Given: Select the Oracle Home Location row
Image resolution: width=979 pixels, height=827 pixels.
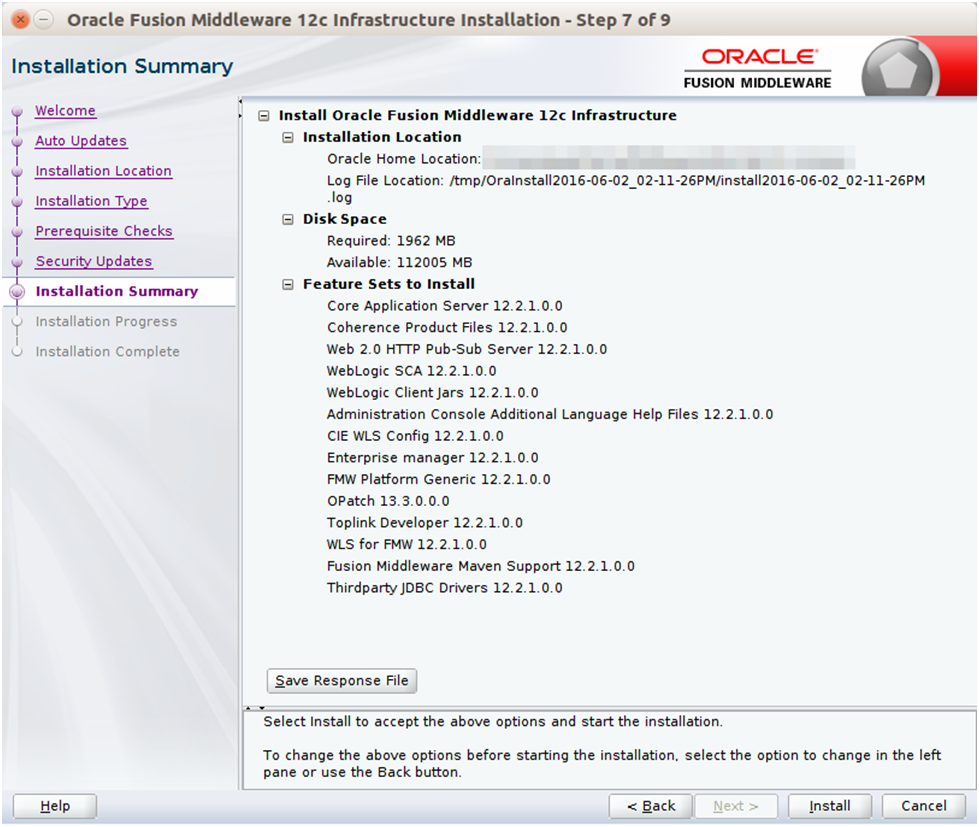Looking at the screenshot, I should coord(591,159).
